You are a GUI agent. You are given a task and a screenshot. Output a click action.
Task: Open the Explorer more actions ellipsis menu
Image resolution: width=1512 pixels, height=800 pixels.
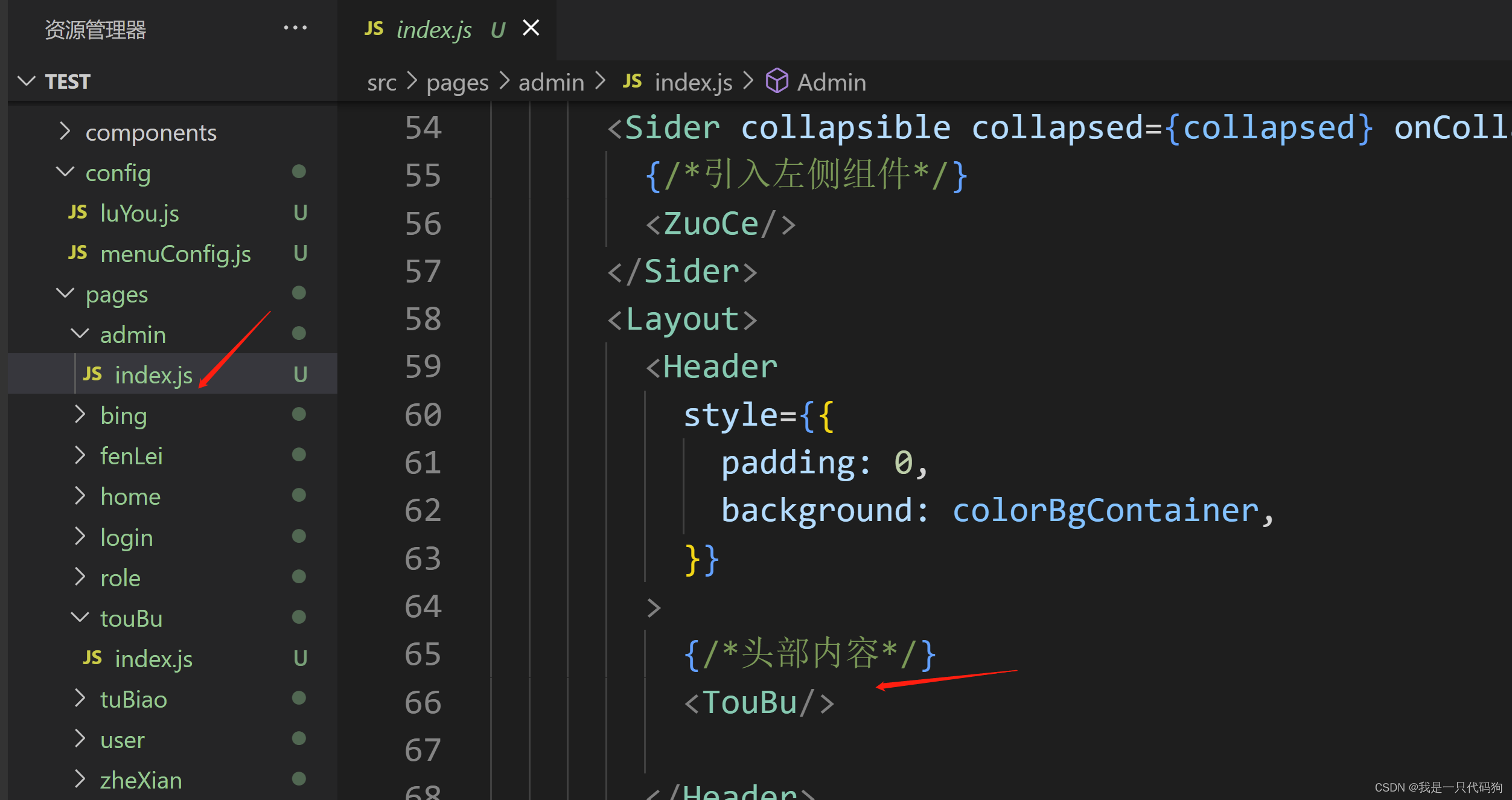point(295,28)
